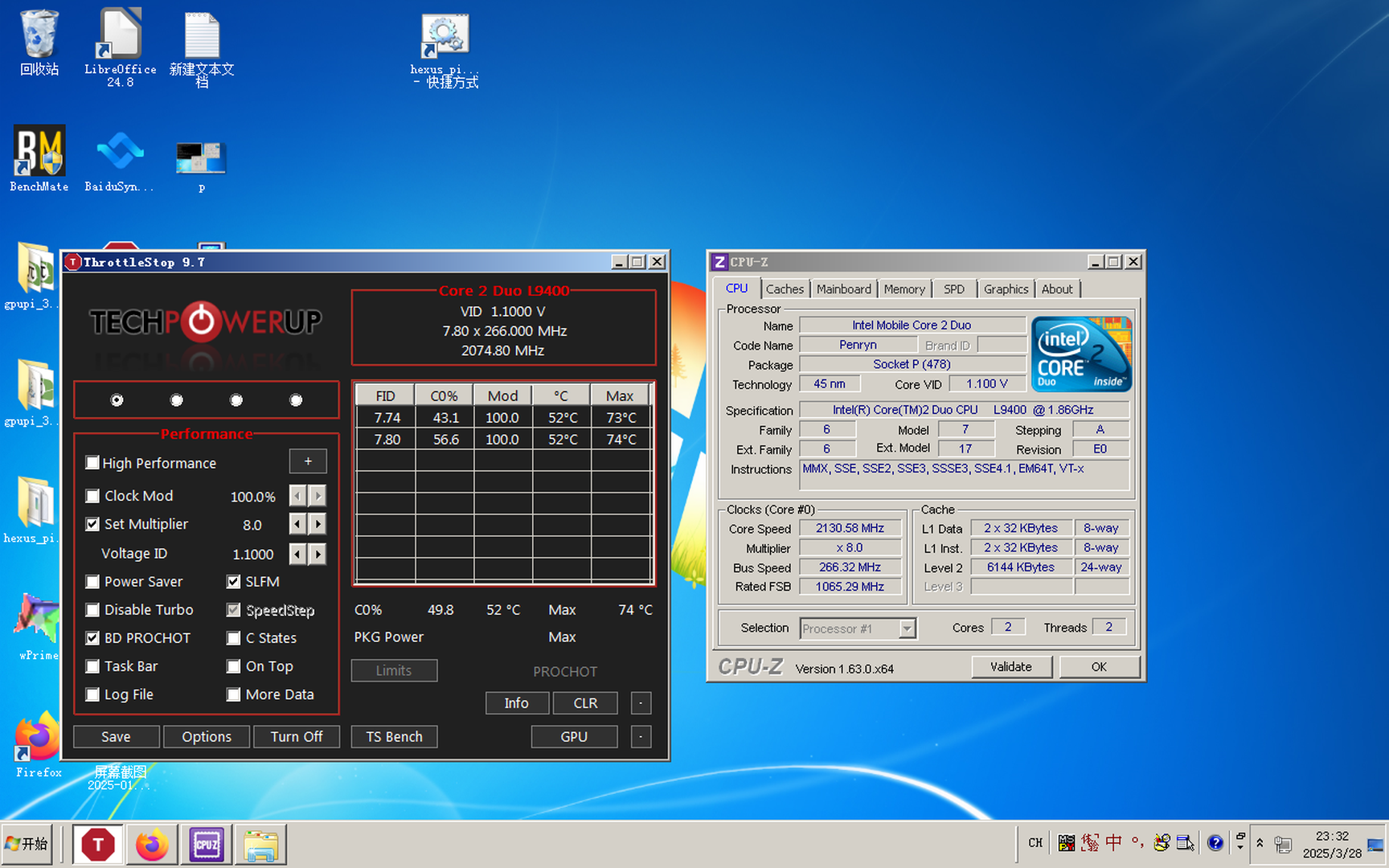
Task: Click the Intel Core 2 Duo logo
Action: coord(1081,354)
